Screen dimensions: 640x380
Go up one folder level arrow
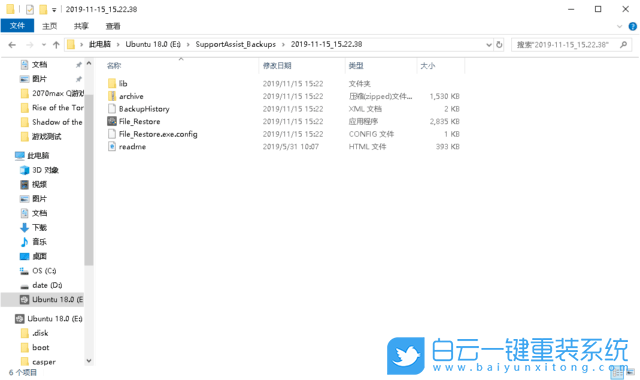coord(56,44)
